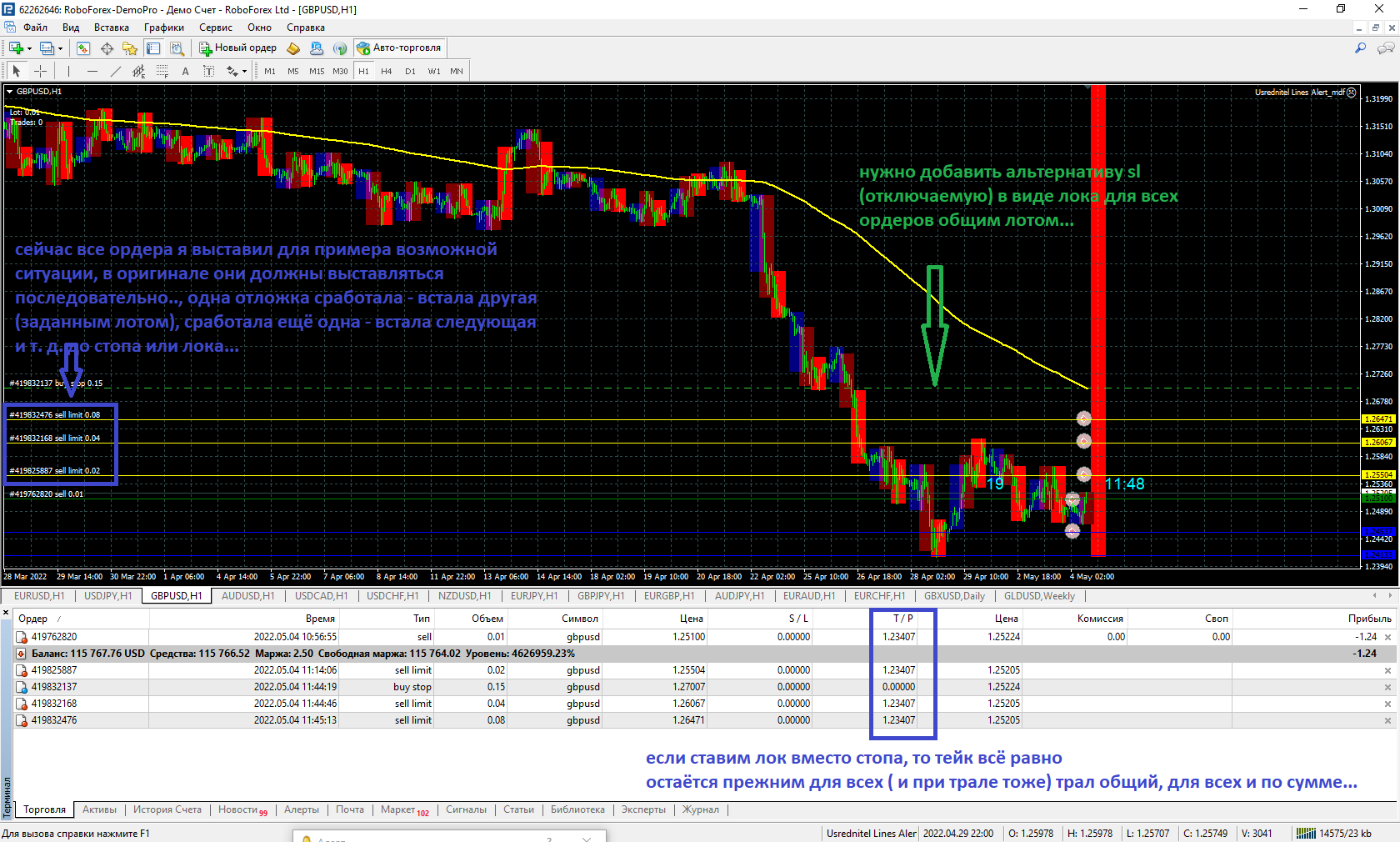Toggle the Strategy Tester magnifier icon

point(177,48)
